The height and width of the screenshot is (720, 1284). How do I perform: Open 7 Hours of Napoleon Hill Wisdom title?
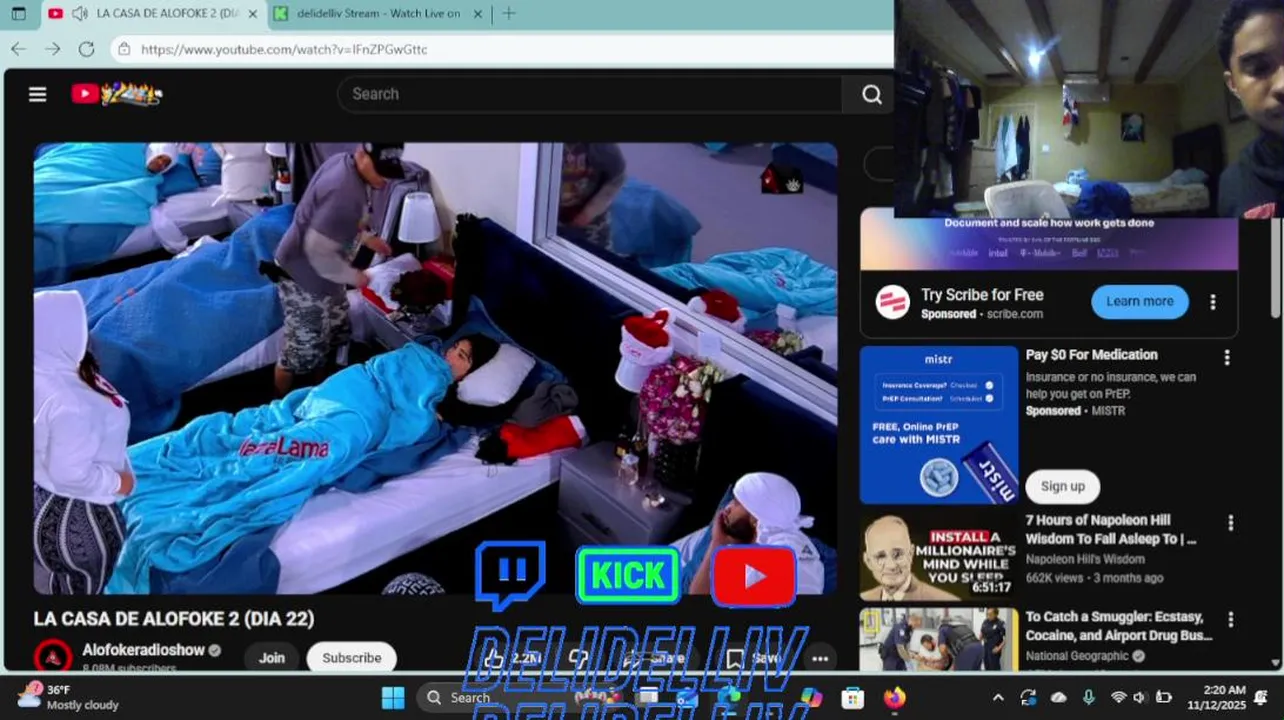(1111, 529)
